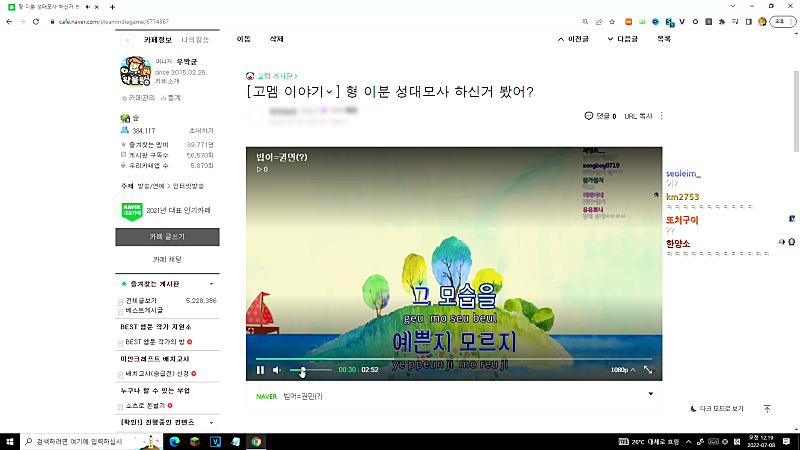Image resolution: width=800 pixels, height=450 pixels.
Task: Switch to the 카페정보 tab
Action: [158, 40]
